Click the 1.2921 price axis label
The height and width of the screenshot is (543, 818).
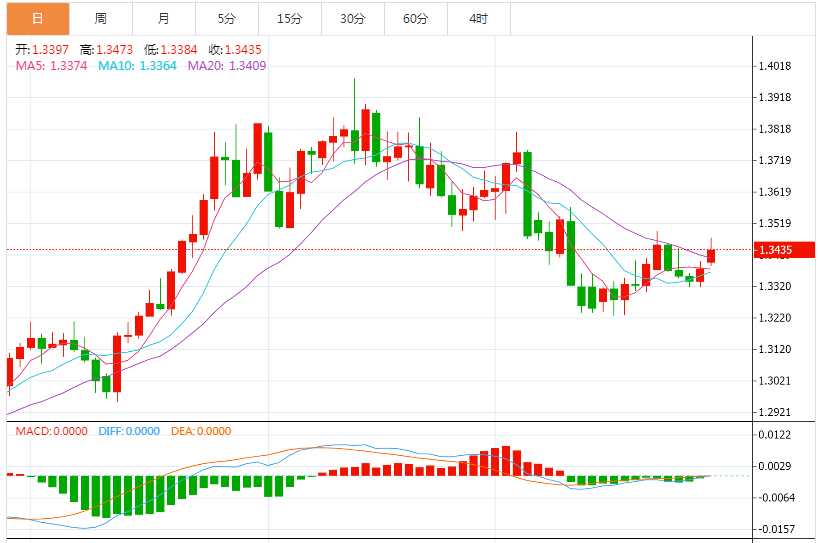[x=775, y=412]
